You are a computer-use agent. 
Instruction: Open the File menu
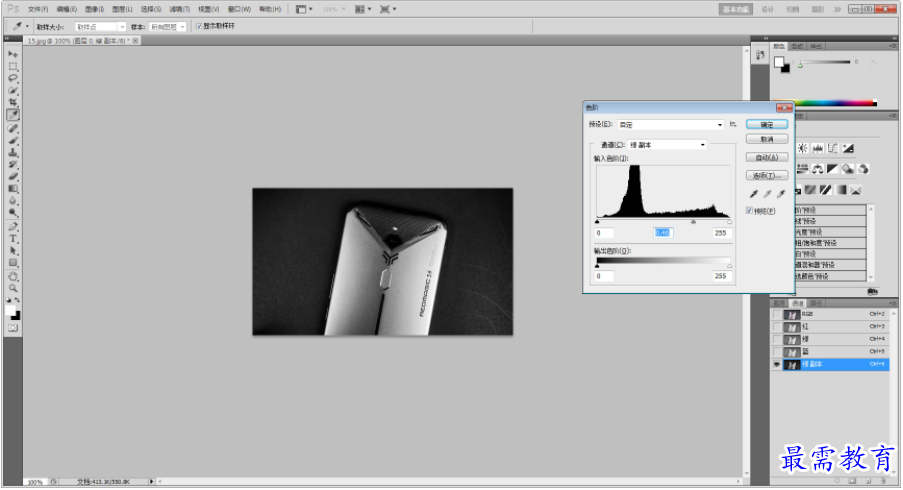click(x=38, y=9)
